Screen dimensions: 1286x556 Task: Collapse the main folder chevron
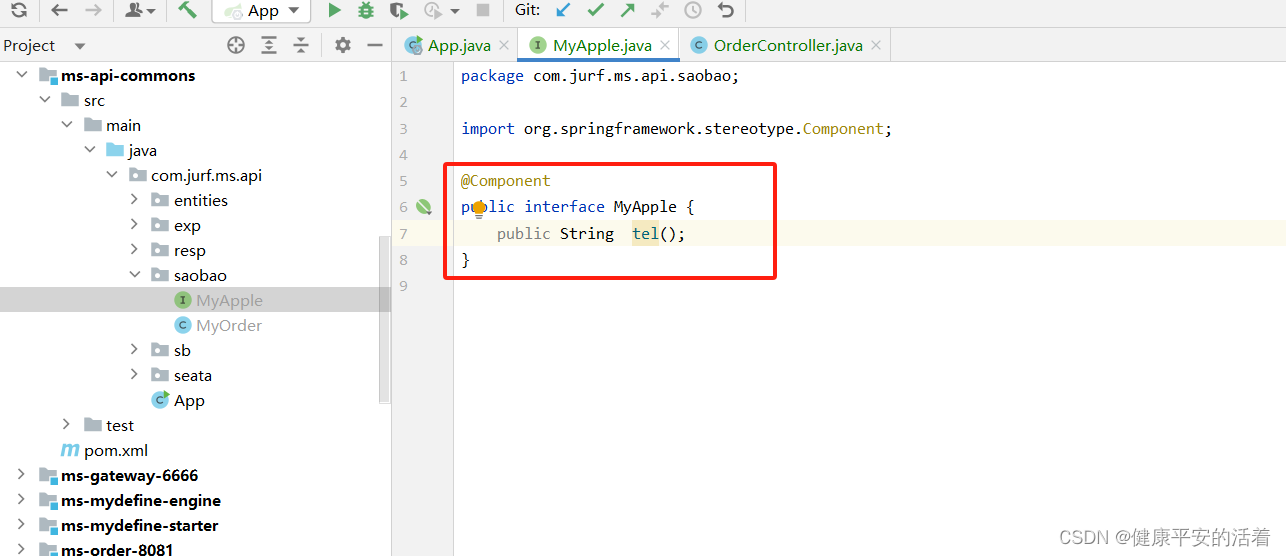coord(66,125)
